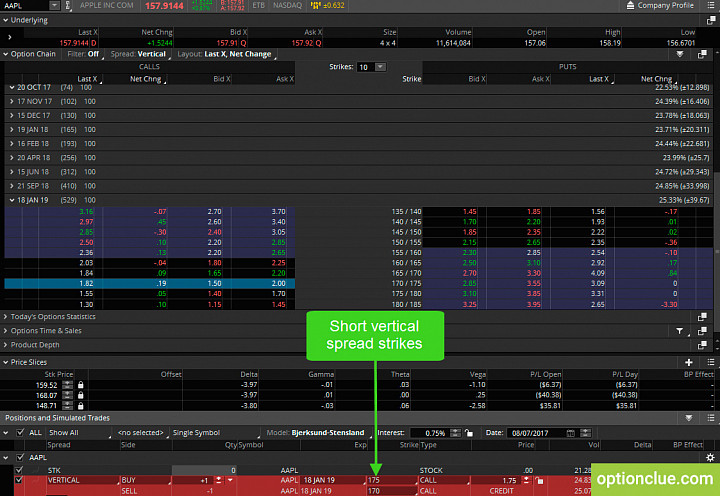
Task: Uncheck the AAPL group checkbox
Action: 20,457
